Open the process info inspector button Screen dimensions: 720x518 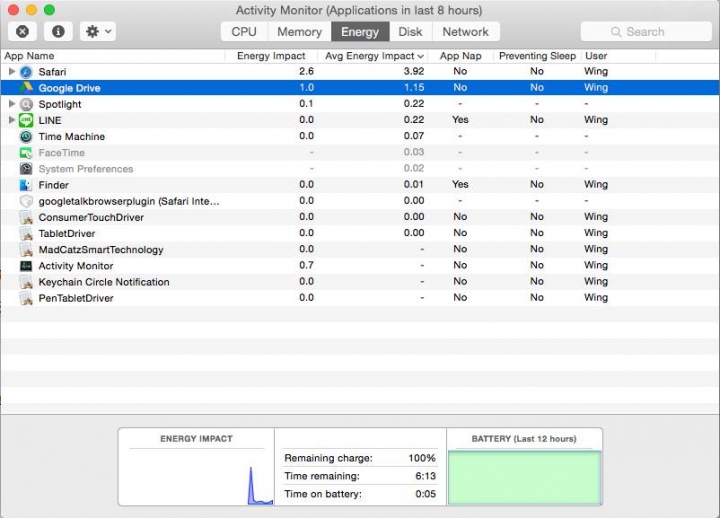58,32
